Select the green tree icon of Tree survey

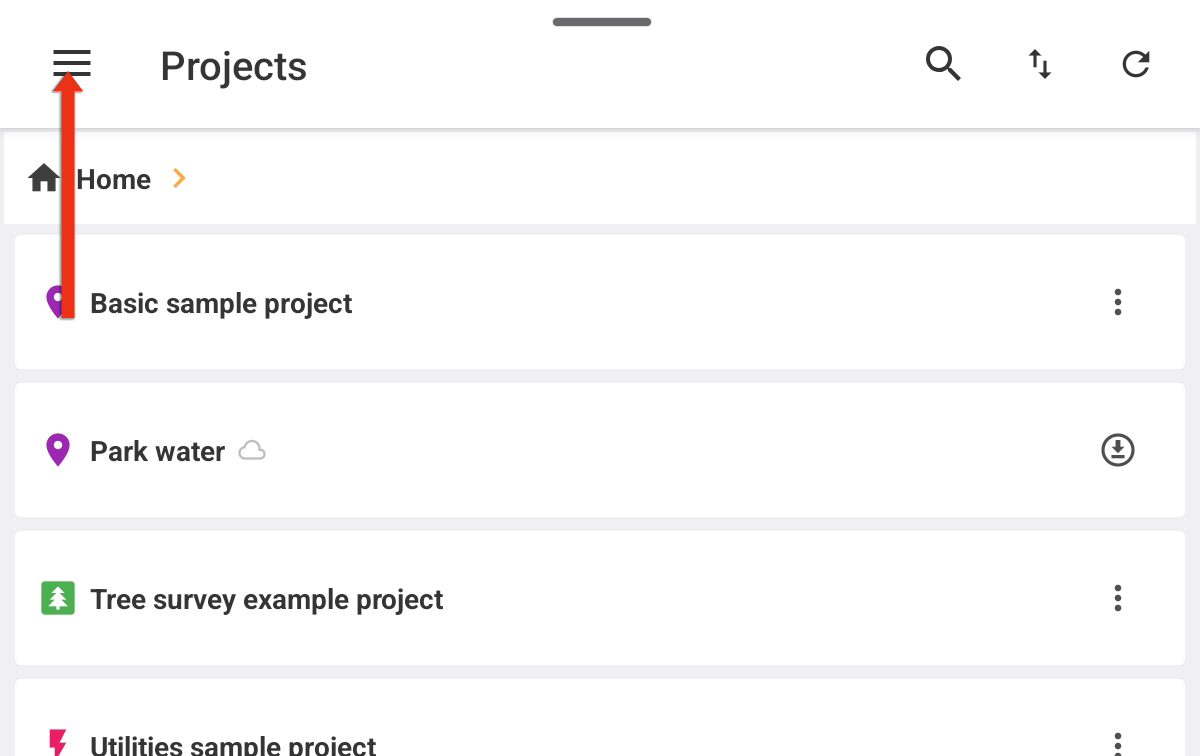click(58, 599)
